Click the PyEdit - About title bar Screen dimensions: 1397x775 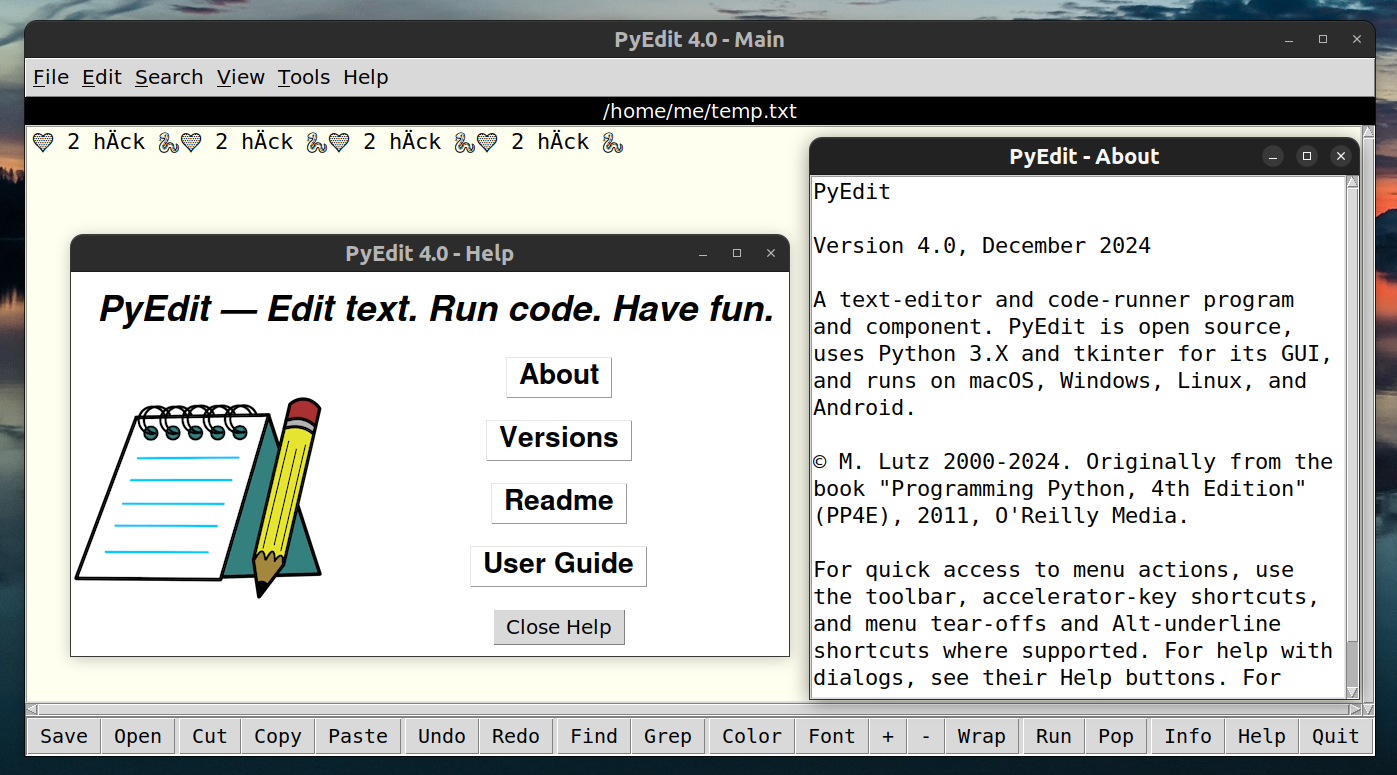point(1084,156)
